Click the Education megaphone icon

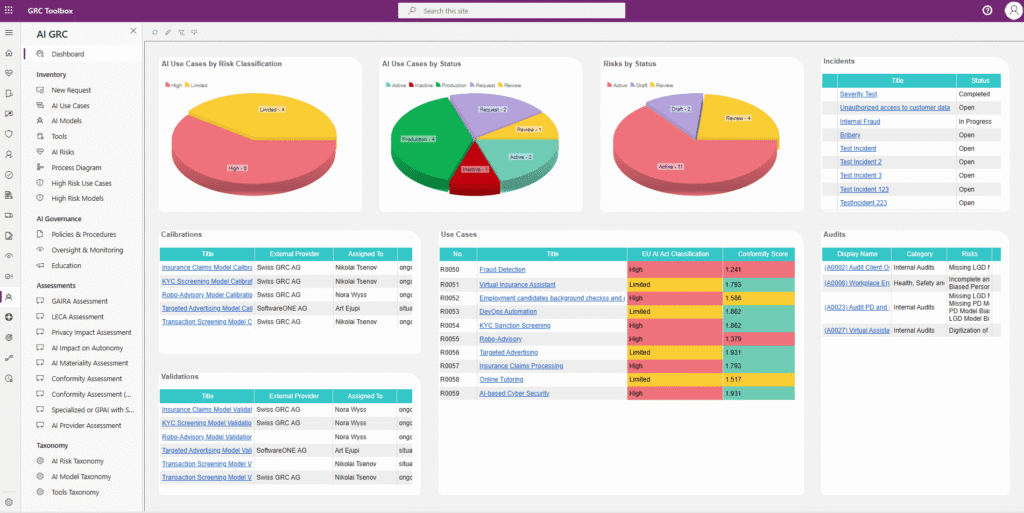click(x=40, y=266)
